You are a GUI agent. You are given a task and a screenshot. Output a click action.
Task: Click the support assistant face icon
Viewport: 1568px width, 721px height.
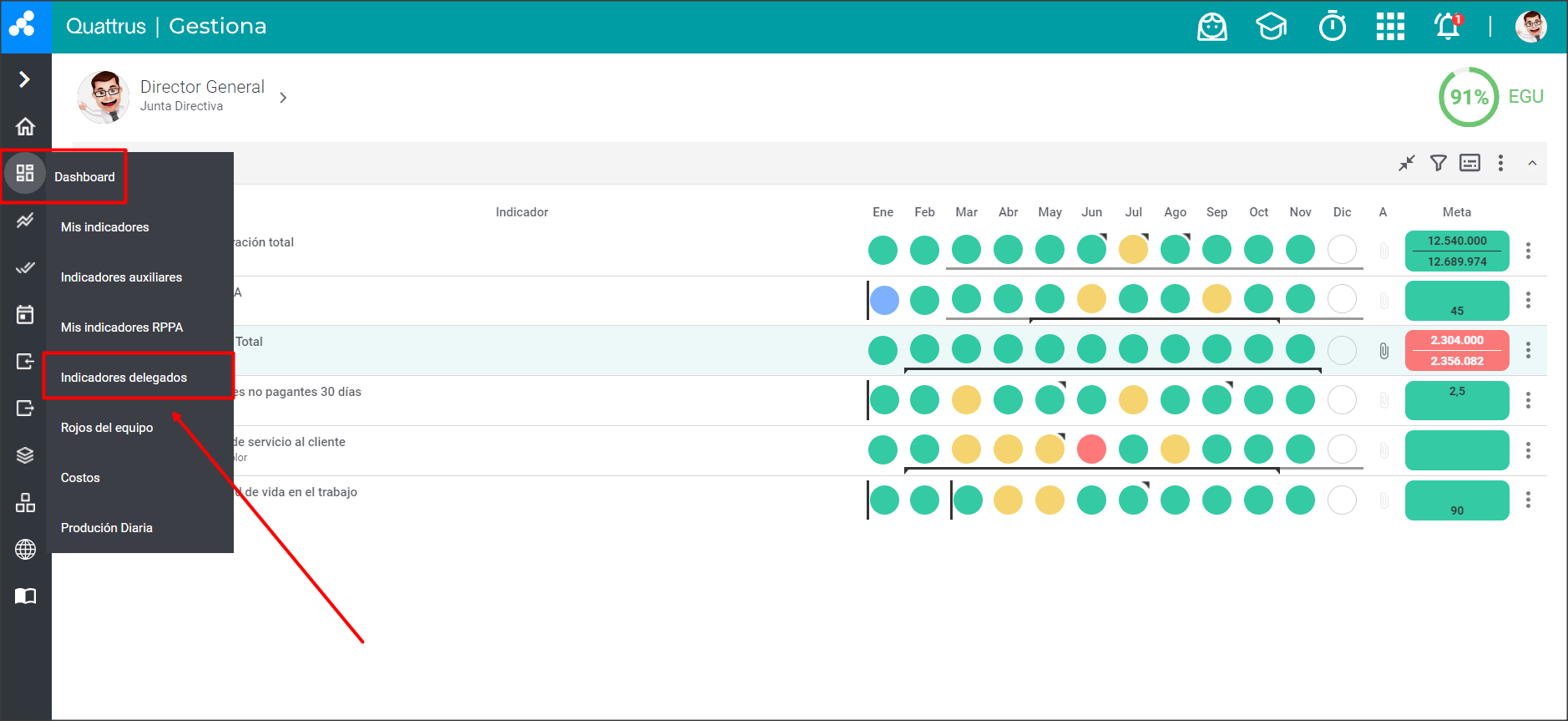click(x=1211, y=27)
